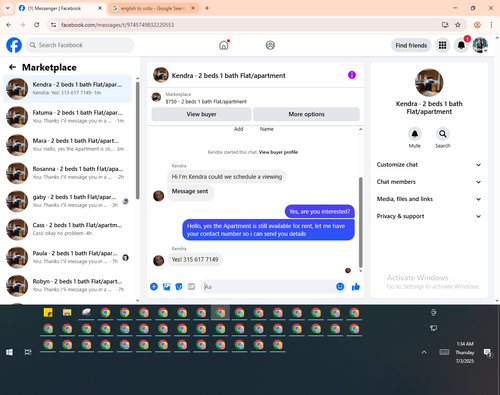Click the conversation list scrollbar
Image resolution: width=500 pixels, height=395 pixels.
pos(138,140)
